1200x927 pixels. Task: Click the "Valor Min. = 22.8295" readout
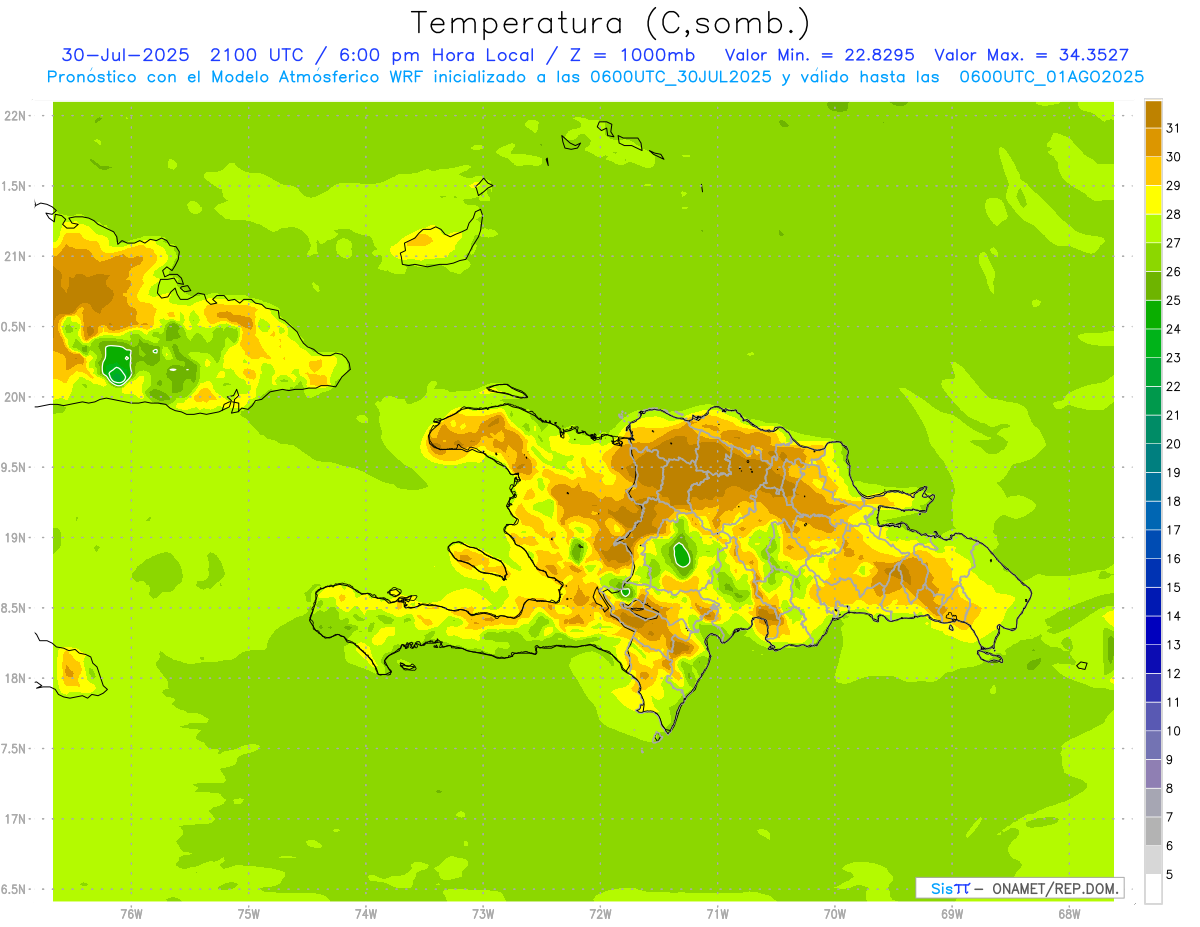coord(819,55)
